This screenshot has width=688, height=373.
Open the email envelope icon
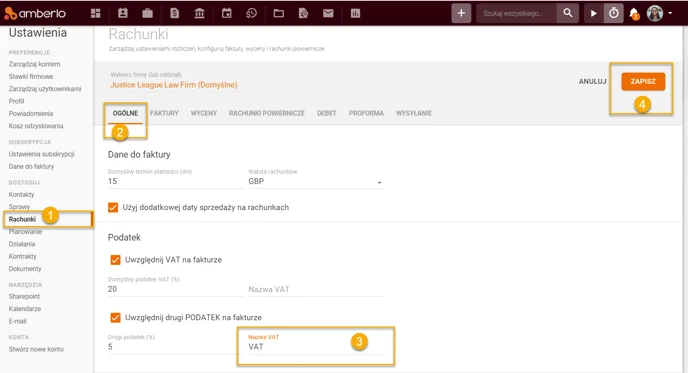[328, 14]
